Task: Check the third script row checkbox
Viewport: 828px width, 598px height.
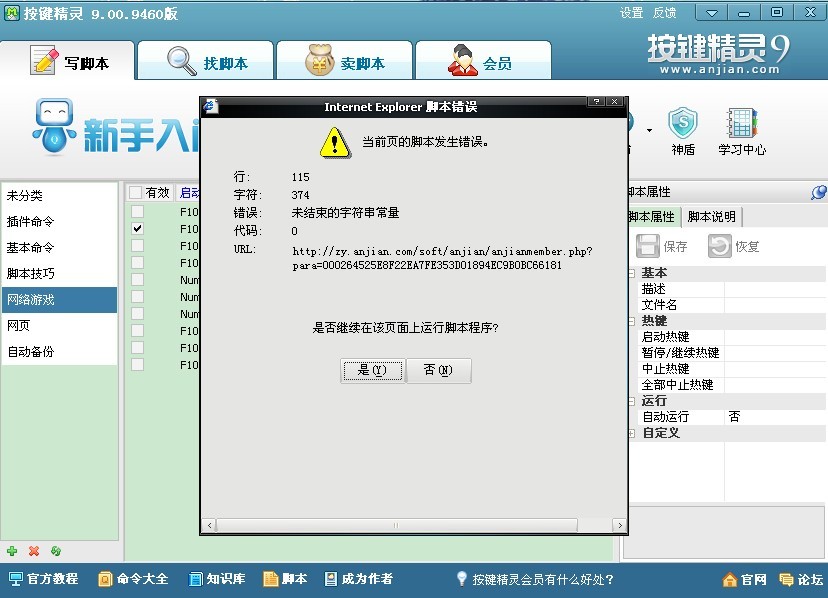Action: pos(137,246)
